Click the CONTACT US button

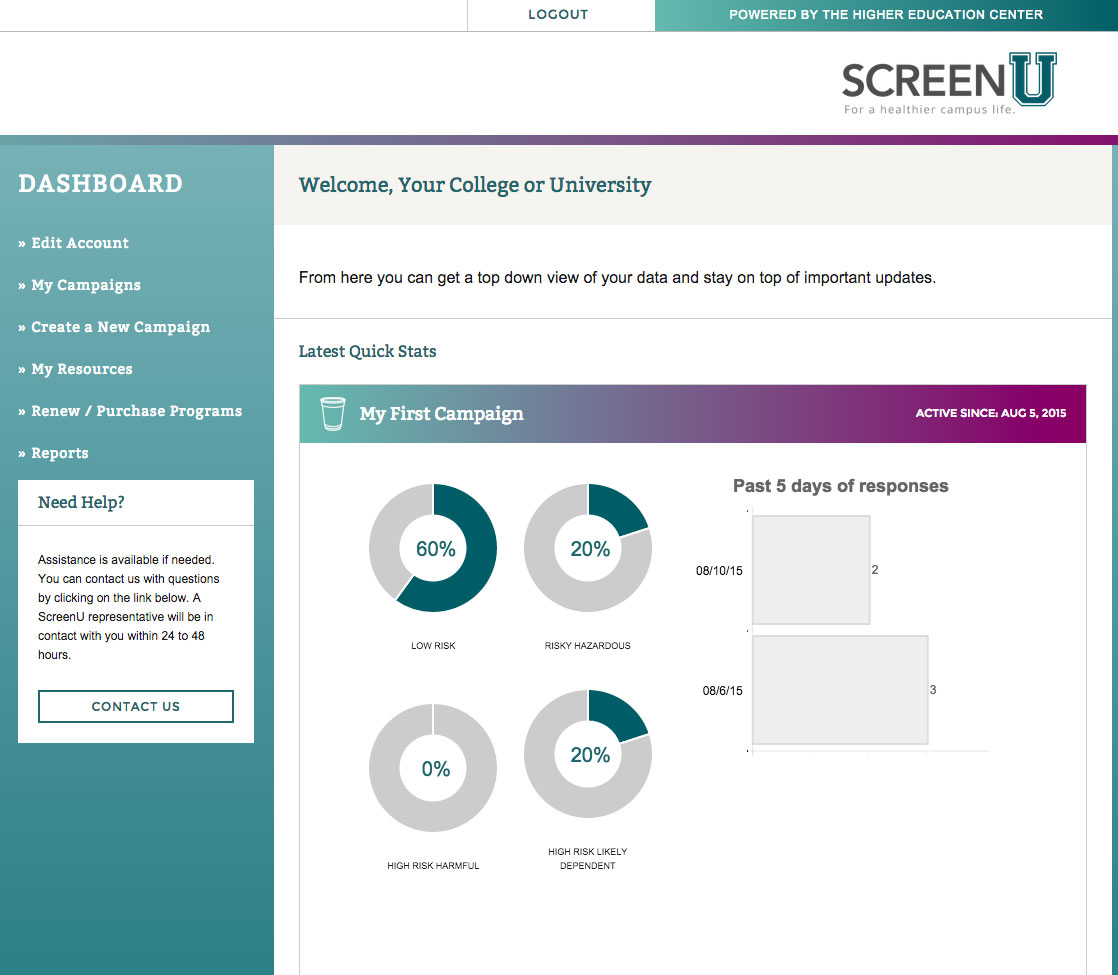tap(135, 706)
